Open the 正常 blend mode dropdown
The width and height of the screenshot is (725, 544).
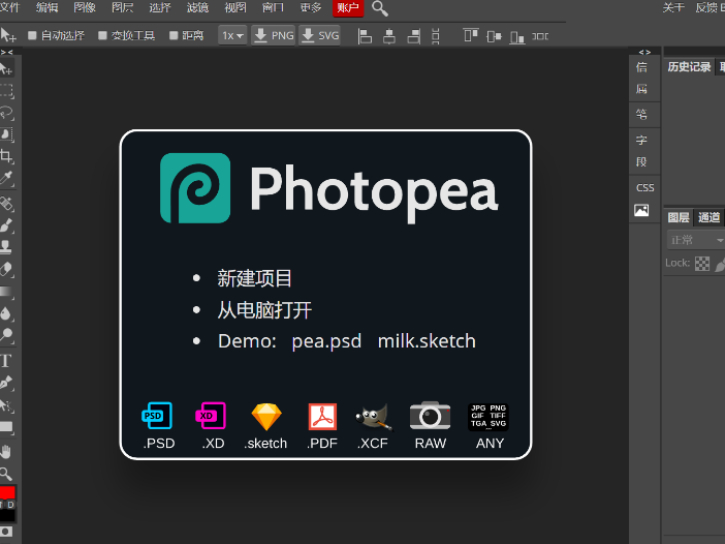(x=696, y=240)
